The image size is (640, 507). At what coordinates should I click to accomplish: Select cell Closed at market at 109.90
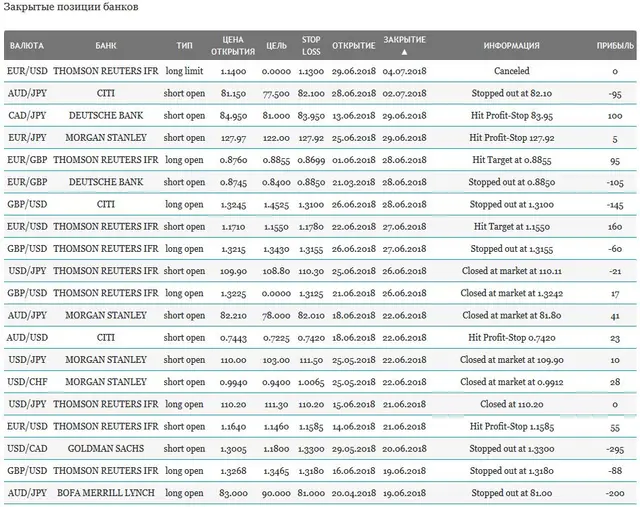[511, 360]
